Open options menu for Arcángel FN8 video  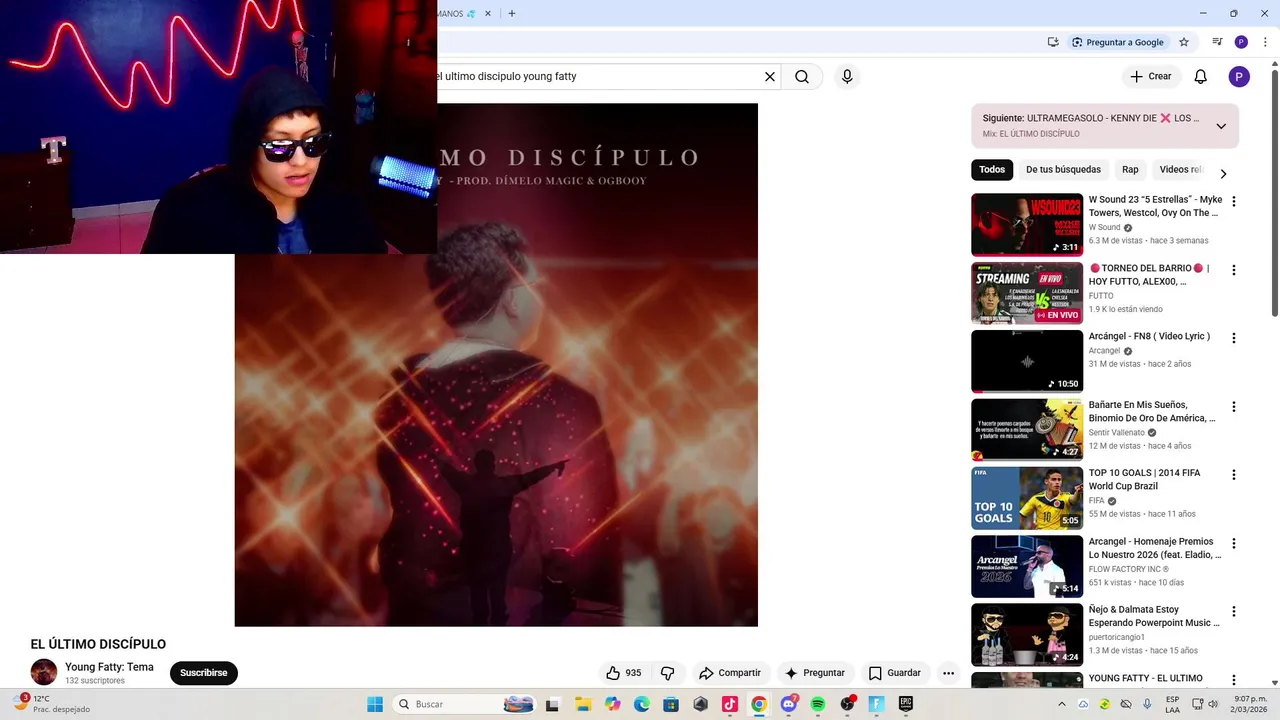point(1233,338)
